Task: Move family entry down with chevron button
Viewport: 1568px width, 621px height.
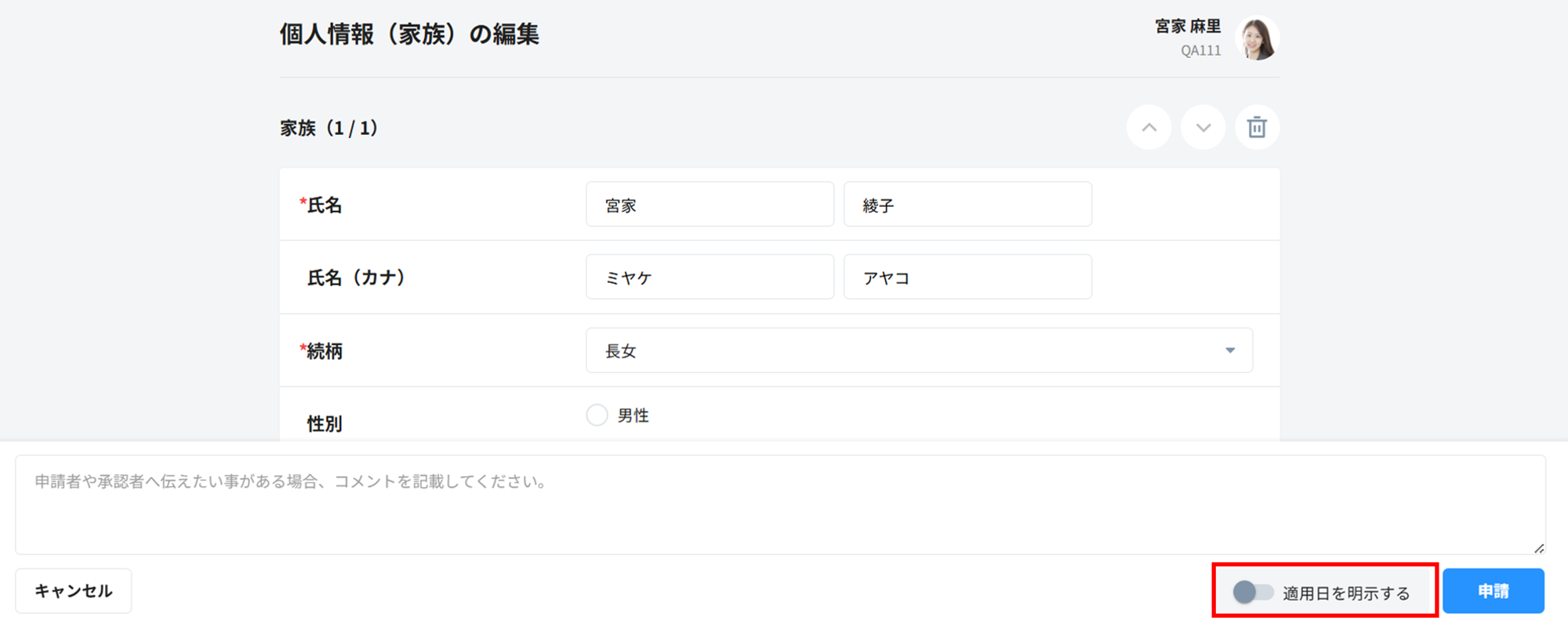Action: click(1203, 127)
